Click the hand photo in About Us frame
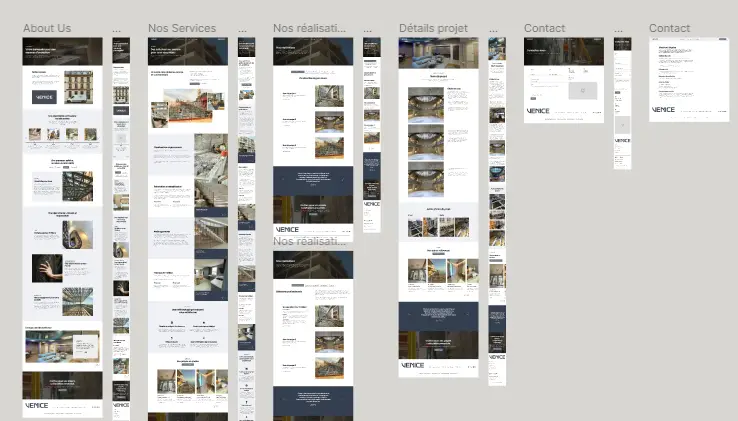The height and width of the screenshot is (421, 738). coord(47,268)
